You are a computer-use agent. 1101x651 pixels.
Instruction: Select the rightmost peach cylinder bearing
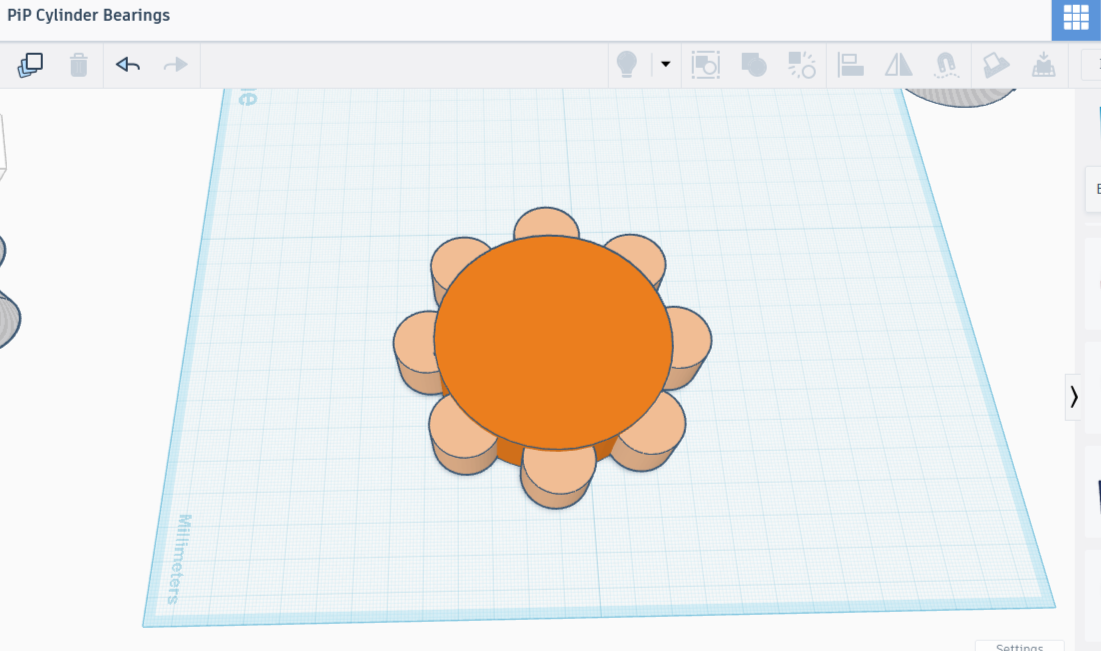tap(691, 348)
